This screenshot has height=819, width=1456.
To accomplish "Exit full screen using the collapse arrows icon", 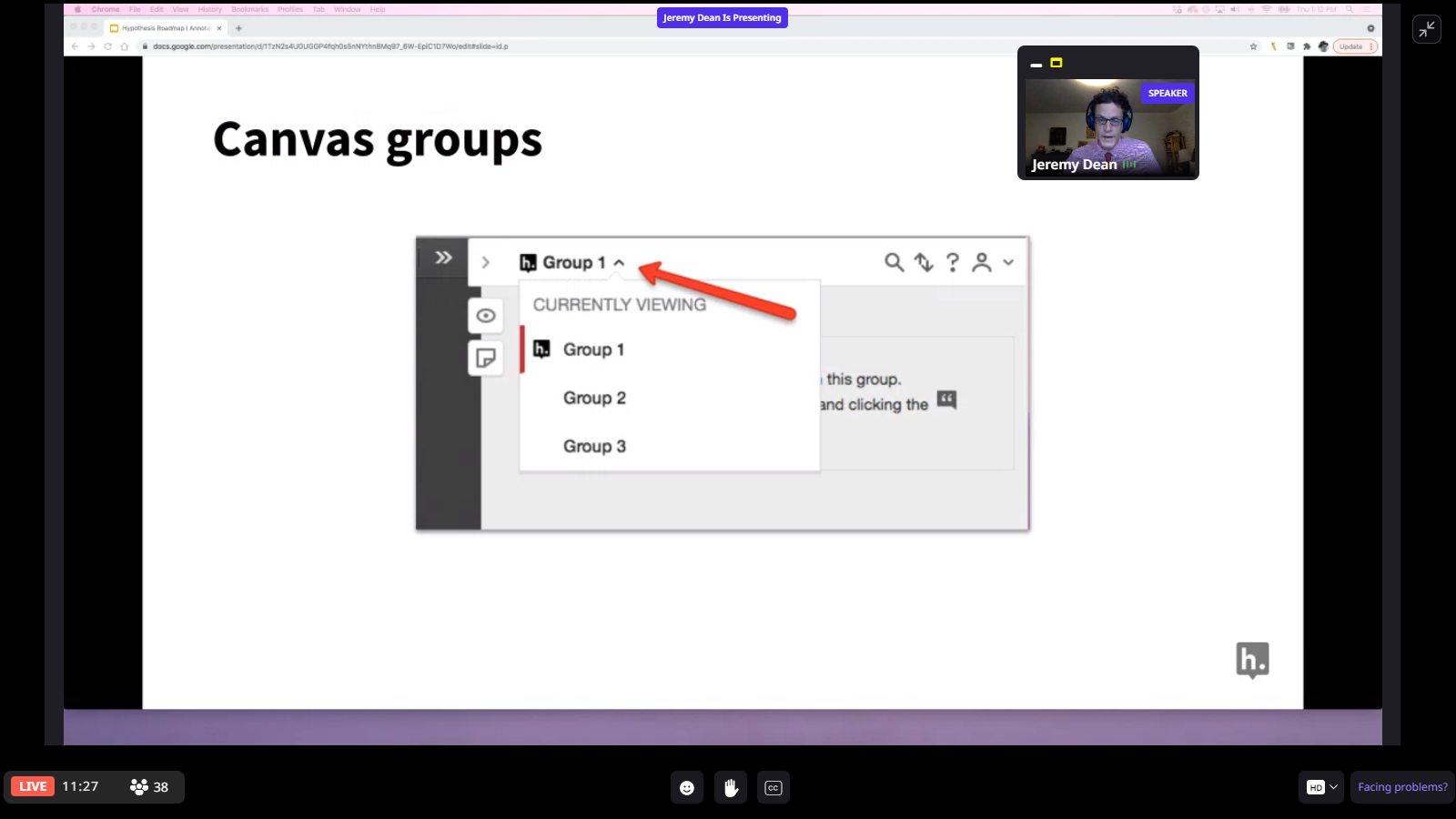I will (1426, 29).
